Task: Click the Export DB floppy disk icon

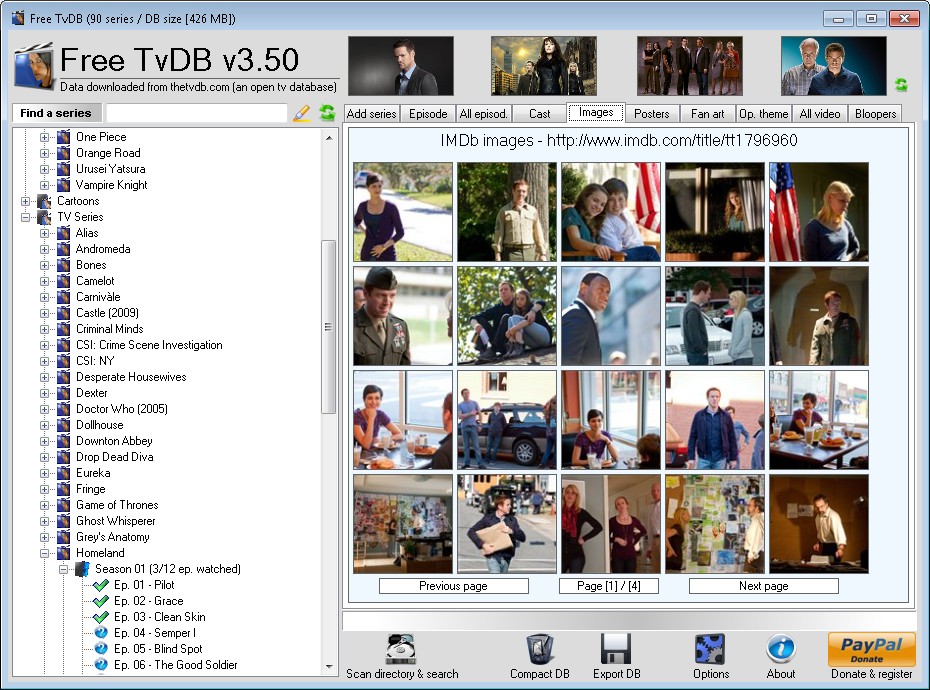Action: pyautogui.click(x=617, y=649)
